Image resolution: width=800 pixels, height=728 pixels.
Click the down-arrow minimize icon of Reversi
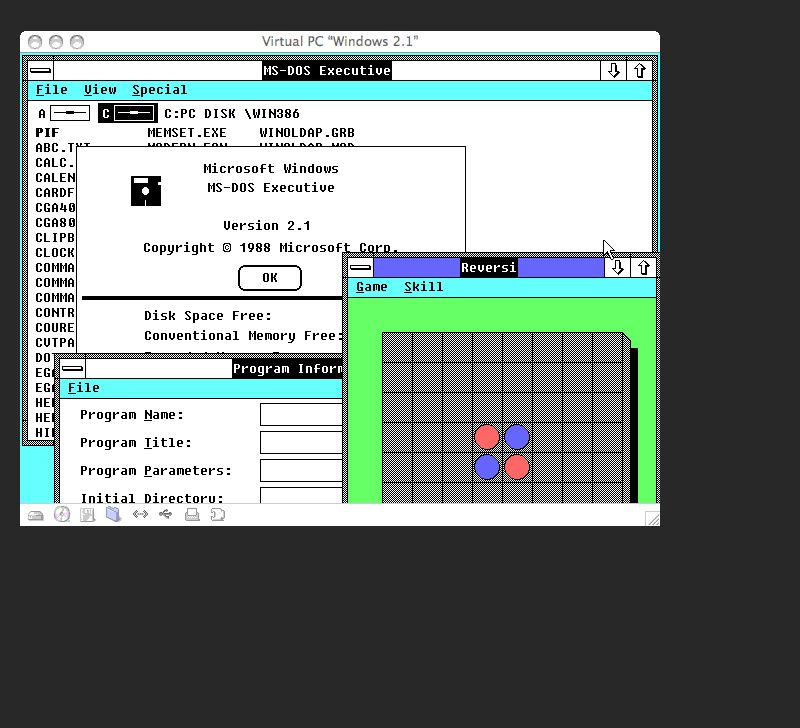(x=617, y=267)
